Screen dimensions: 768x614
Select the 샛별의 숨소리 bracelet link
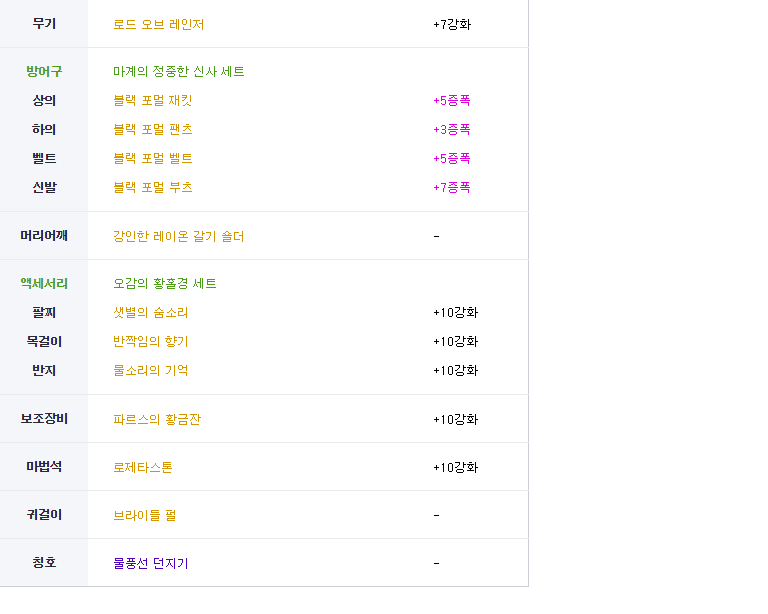pyautogui.click(x=151, y=313)
